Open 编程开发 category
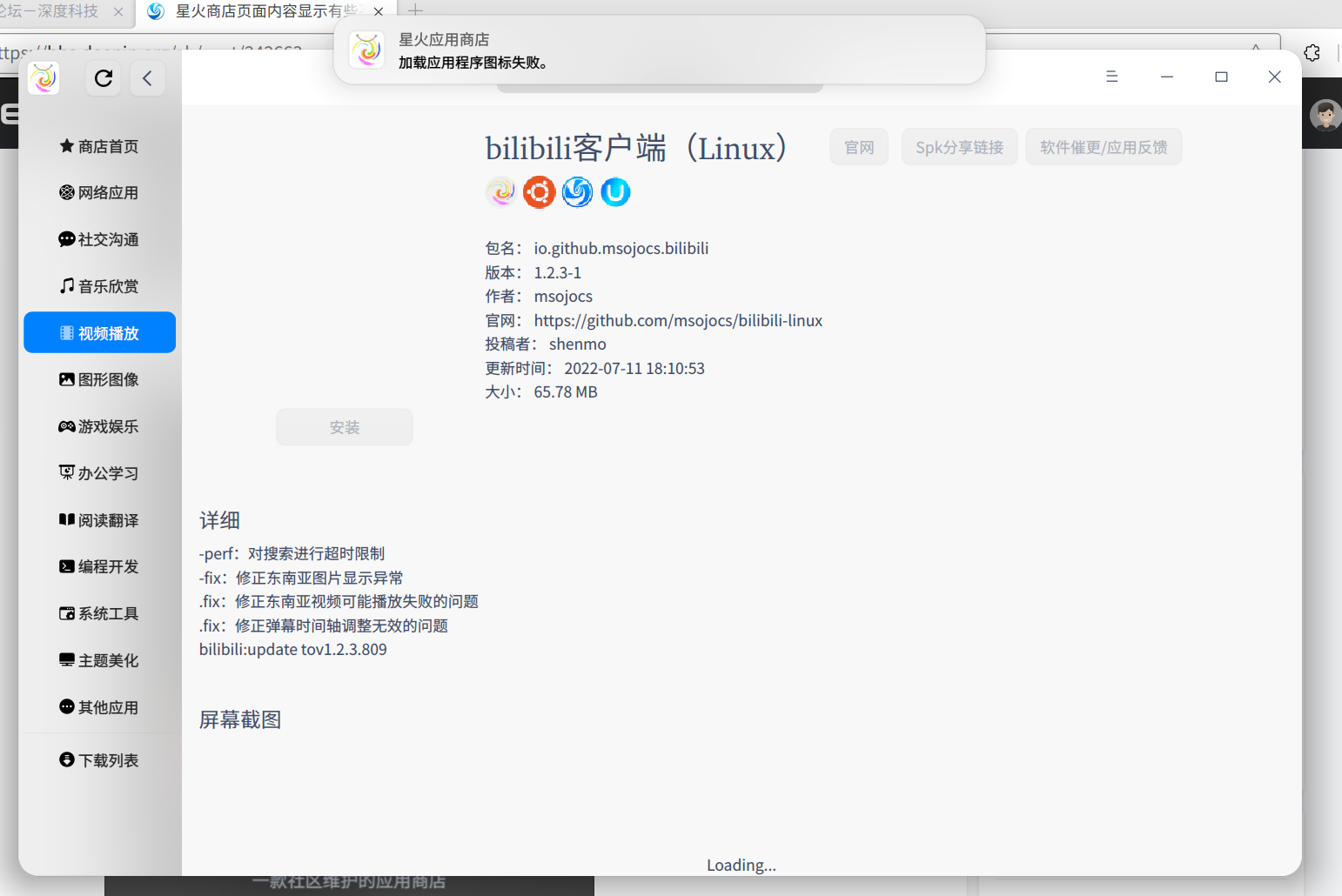Screen dimensions: 1342x896 [x=99, y=566]
